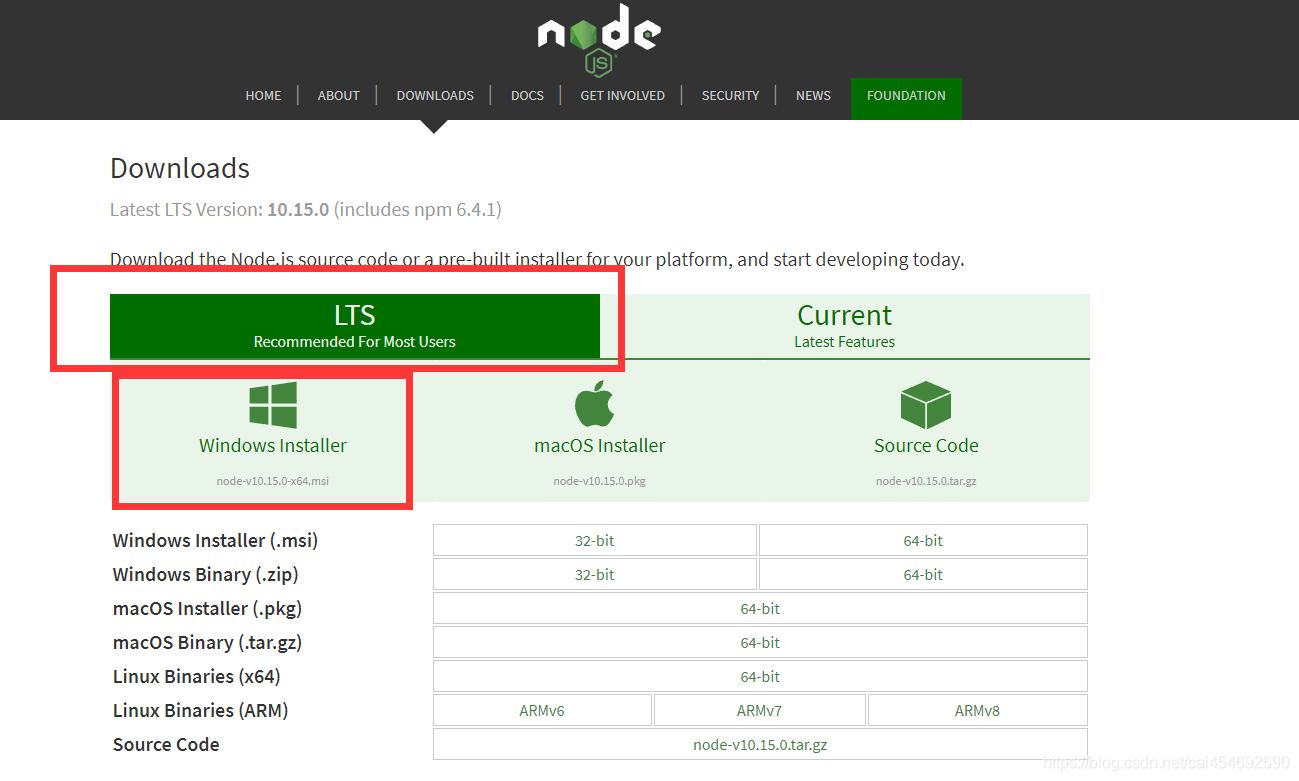Click node-v10.15.0.tar.gz under Source Code icon
The height and width of the screenshot is (781, 1299).
pyautogui.click(x=926, y=481)
